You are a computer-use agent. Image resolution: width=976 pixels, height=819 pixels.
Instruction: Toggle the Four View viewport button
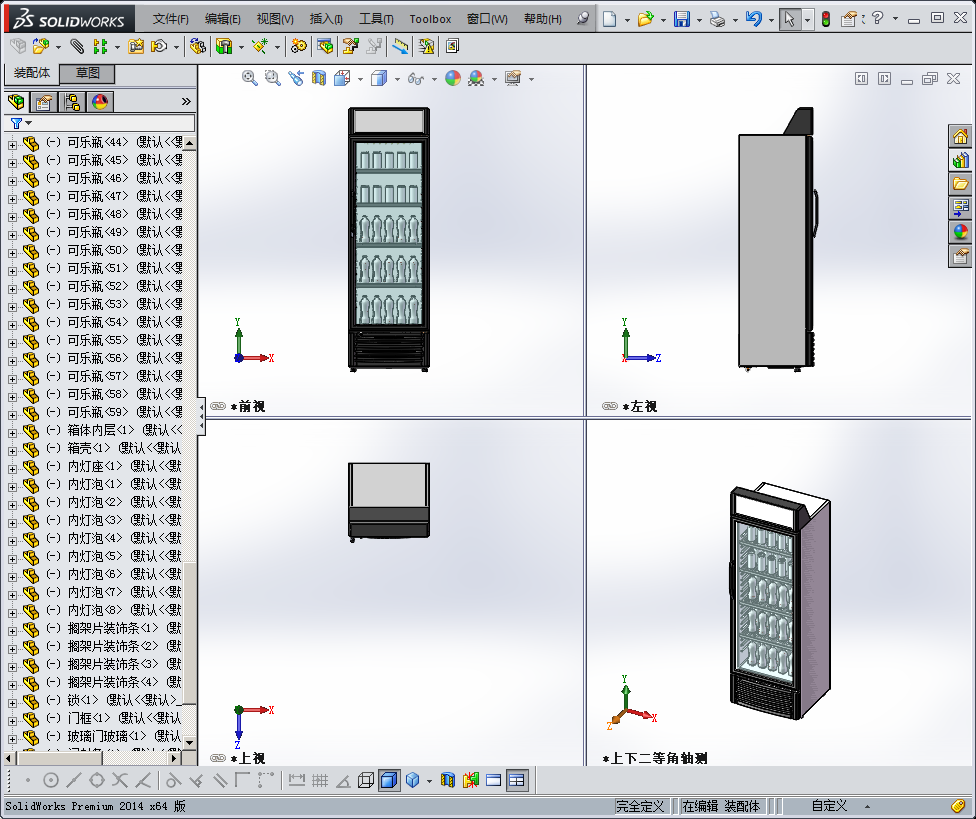516,780
